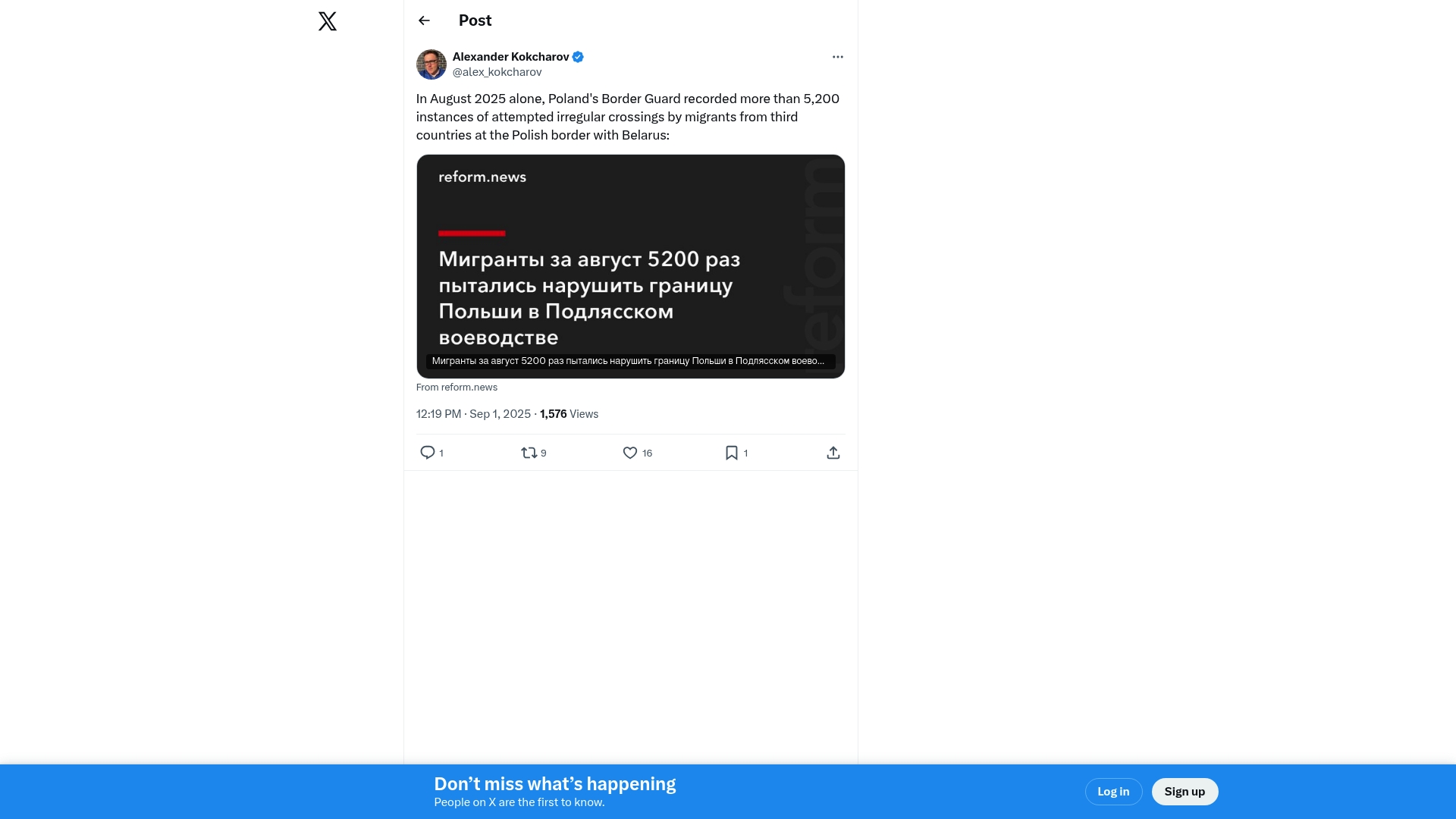This screenshot has width=1456, height=819.
Task: Bookmark this post
Action: pos(732,453)
